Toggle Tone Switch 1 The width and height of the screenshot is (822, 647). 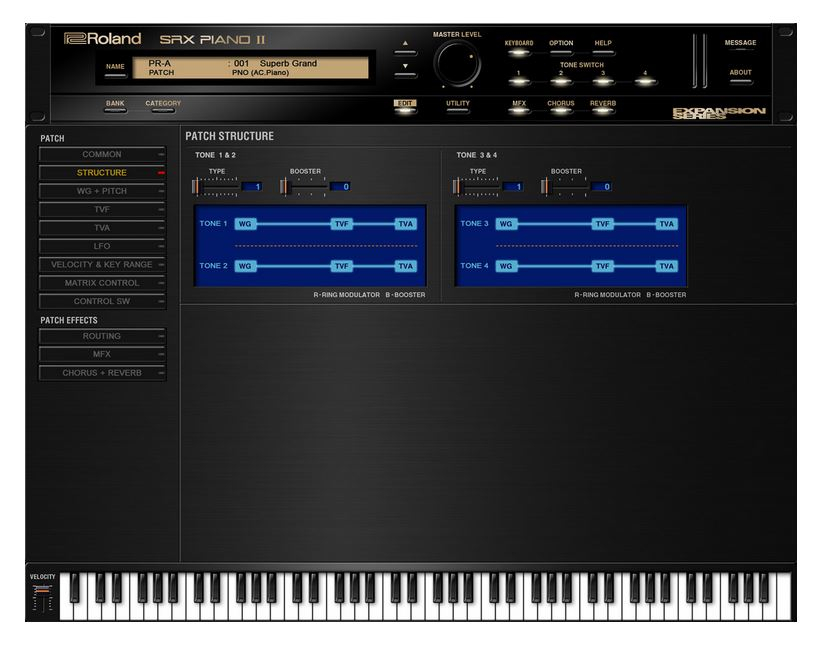(519, 80)
